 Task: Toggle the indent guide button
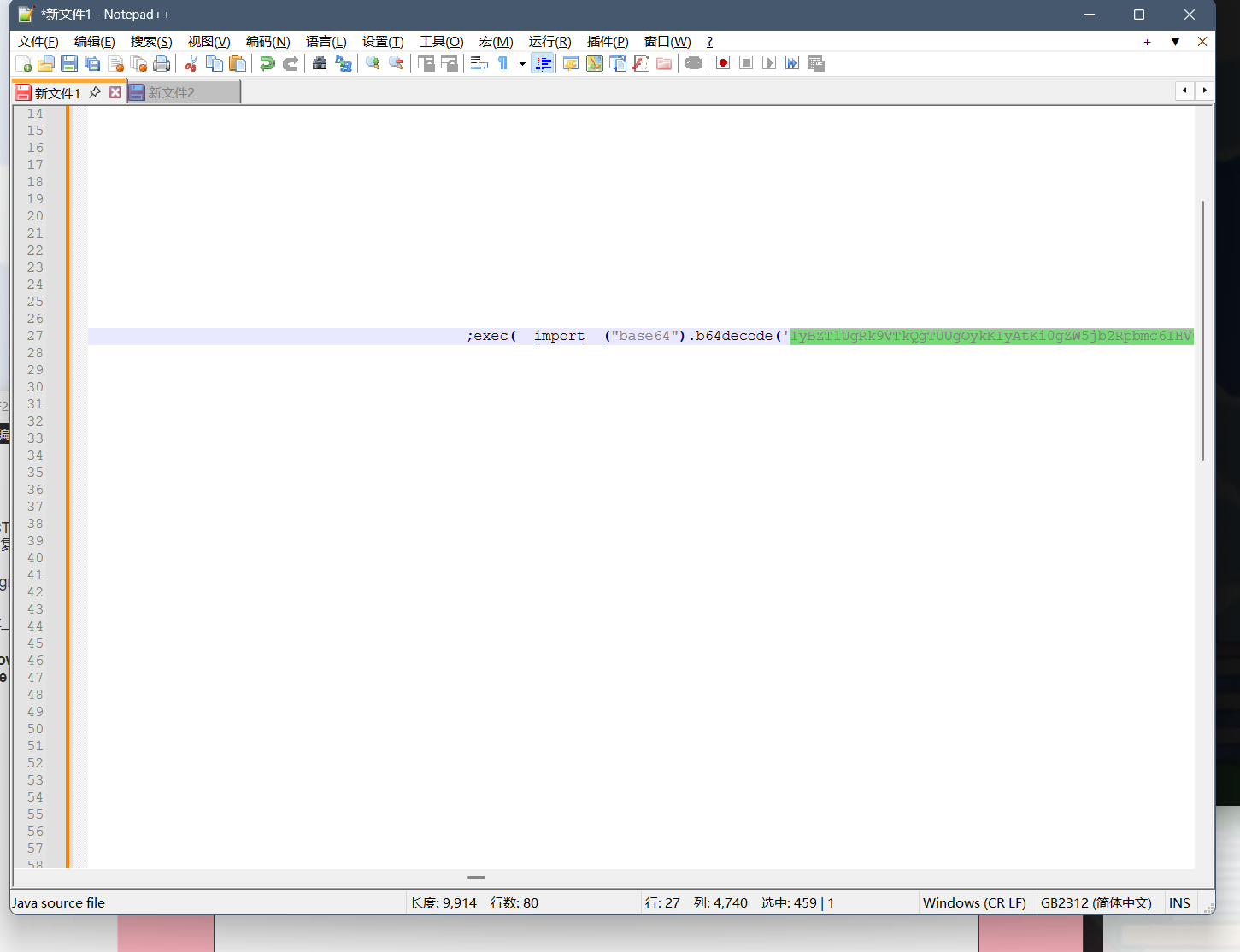coord(543,63)
